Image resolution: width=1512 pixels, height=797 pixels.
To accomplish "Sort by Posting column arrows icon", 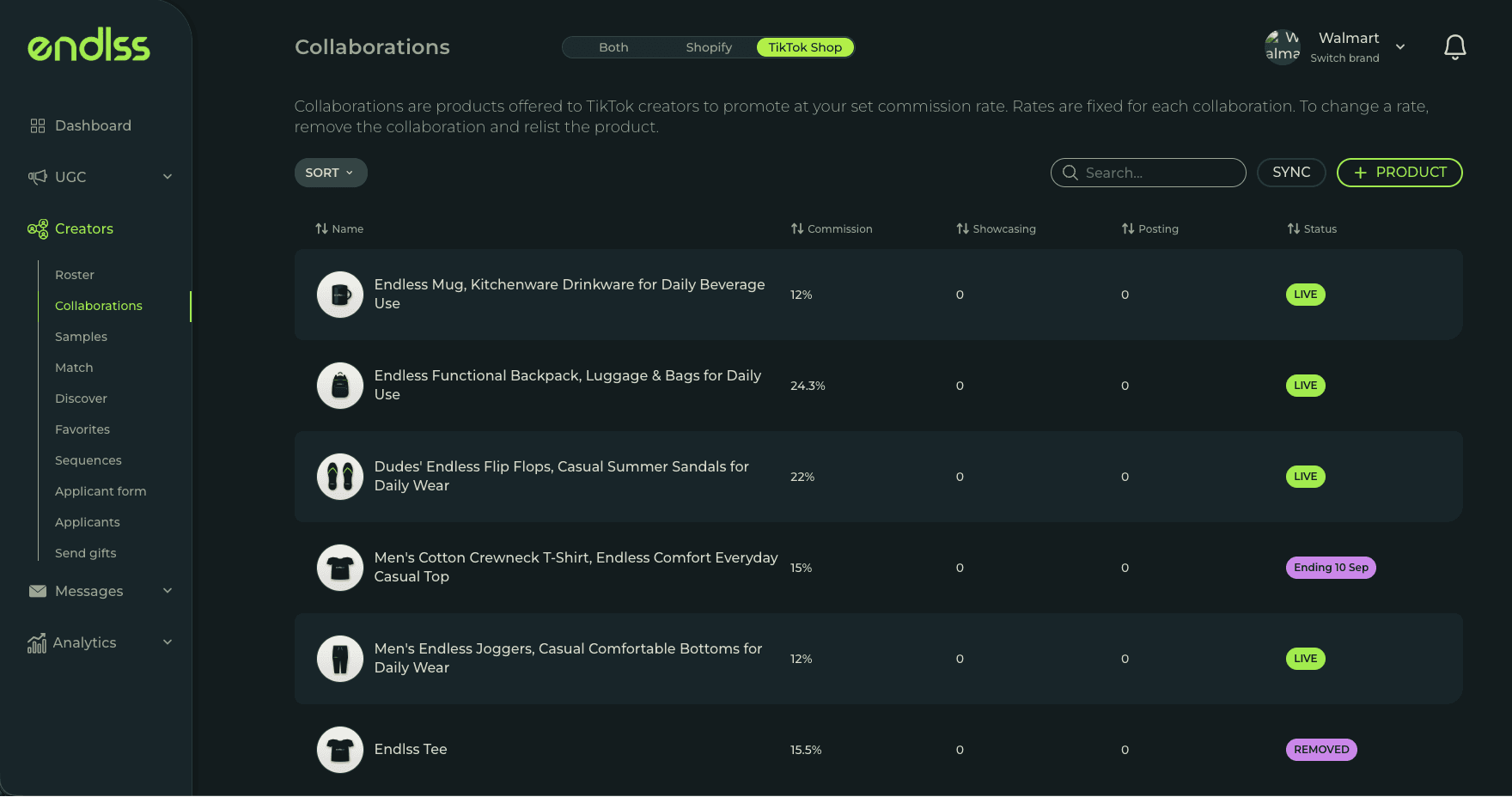I will [1128, 228].
